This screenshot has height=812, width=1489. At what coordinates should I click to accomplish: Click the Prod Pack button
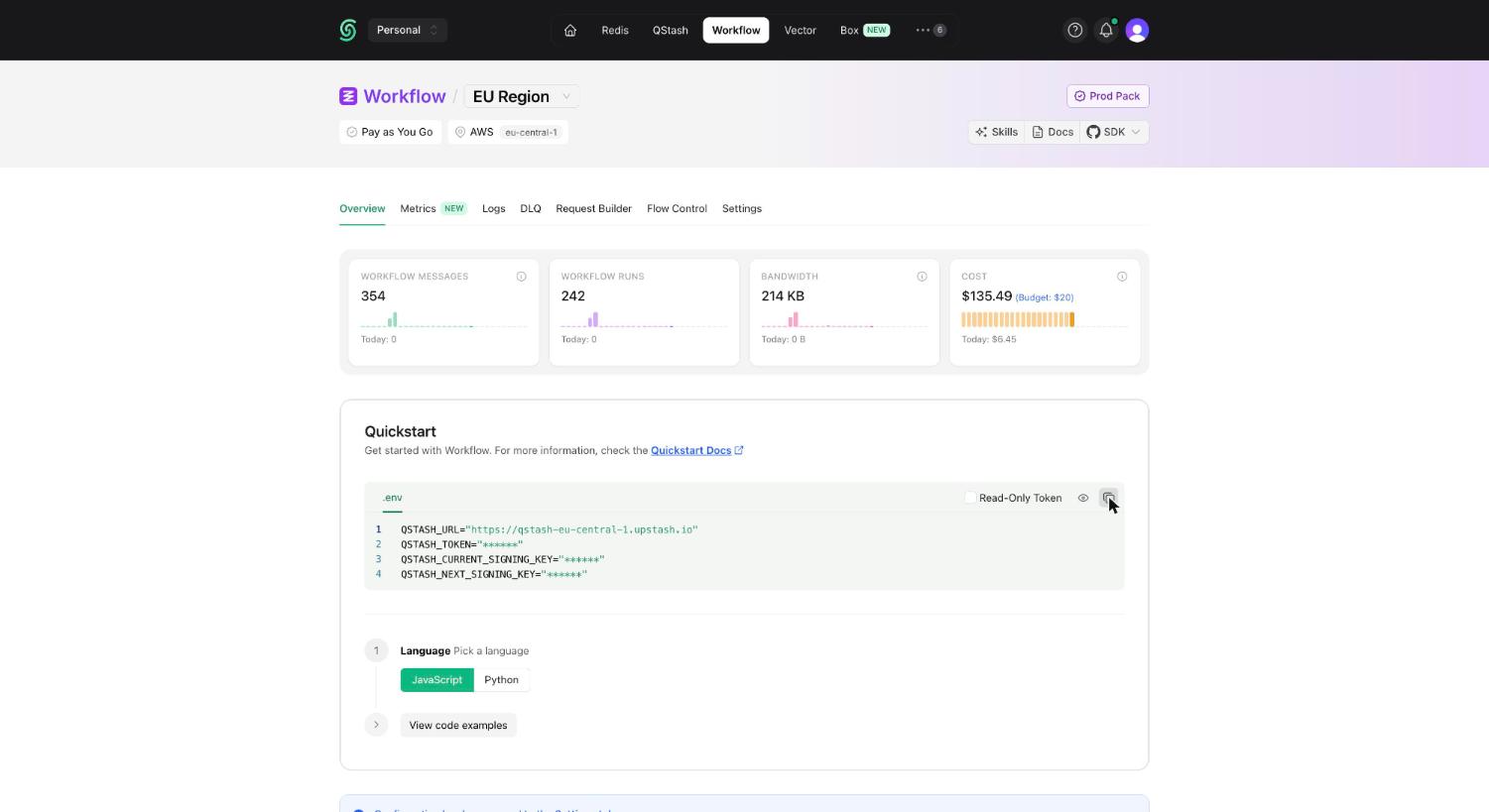click(x=1107, y=96)
